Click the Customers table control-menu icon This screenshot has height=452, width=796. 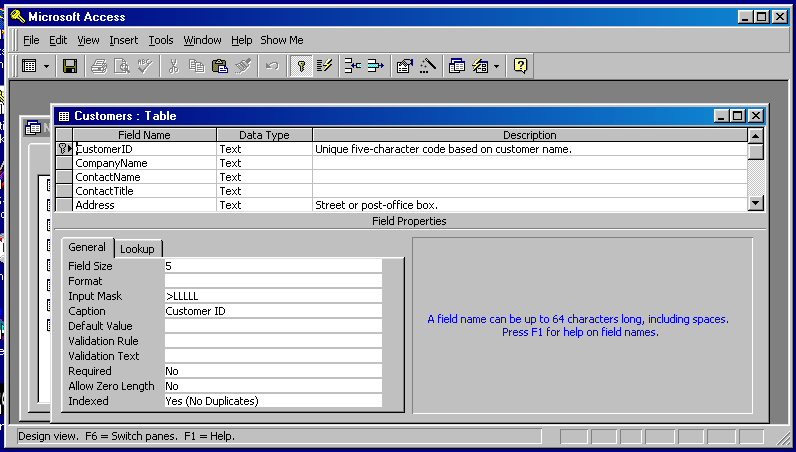tap(64, 116)
